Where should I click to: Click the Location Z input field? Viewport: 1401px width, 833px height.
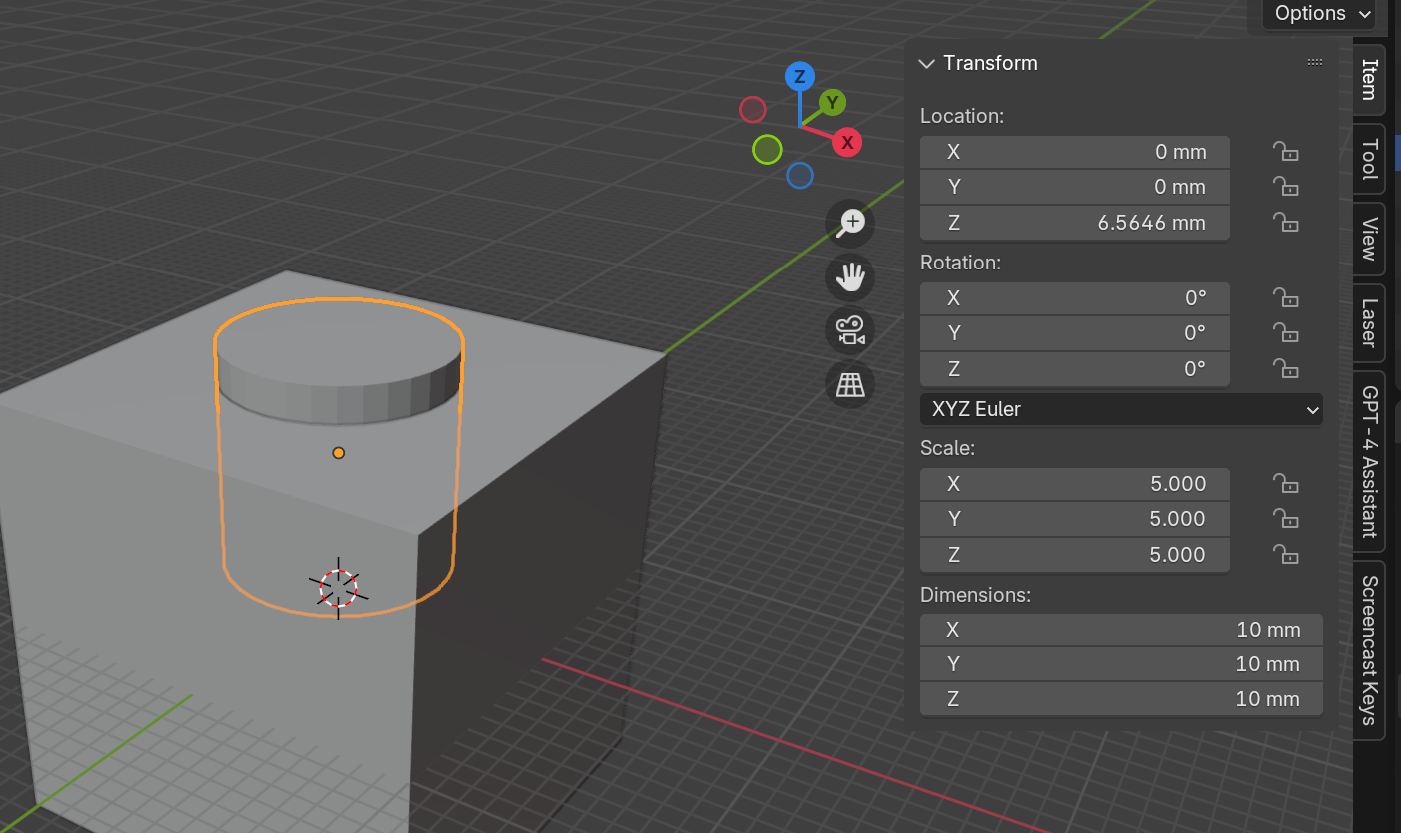coord(1075,223)
